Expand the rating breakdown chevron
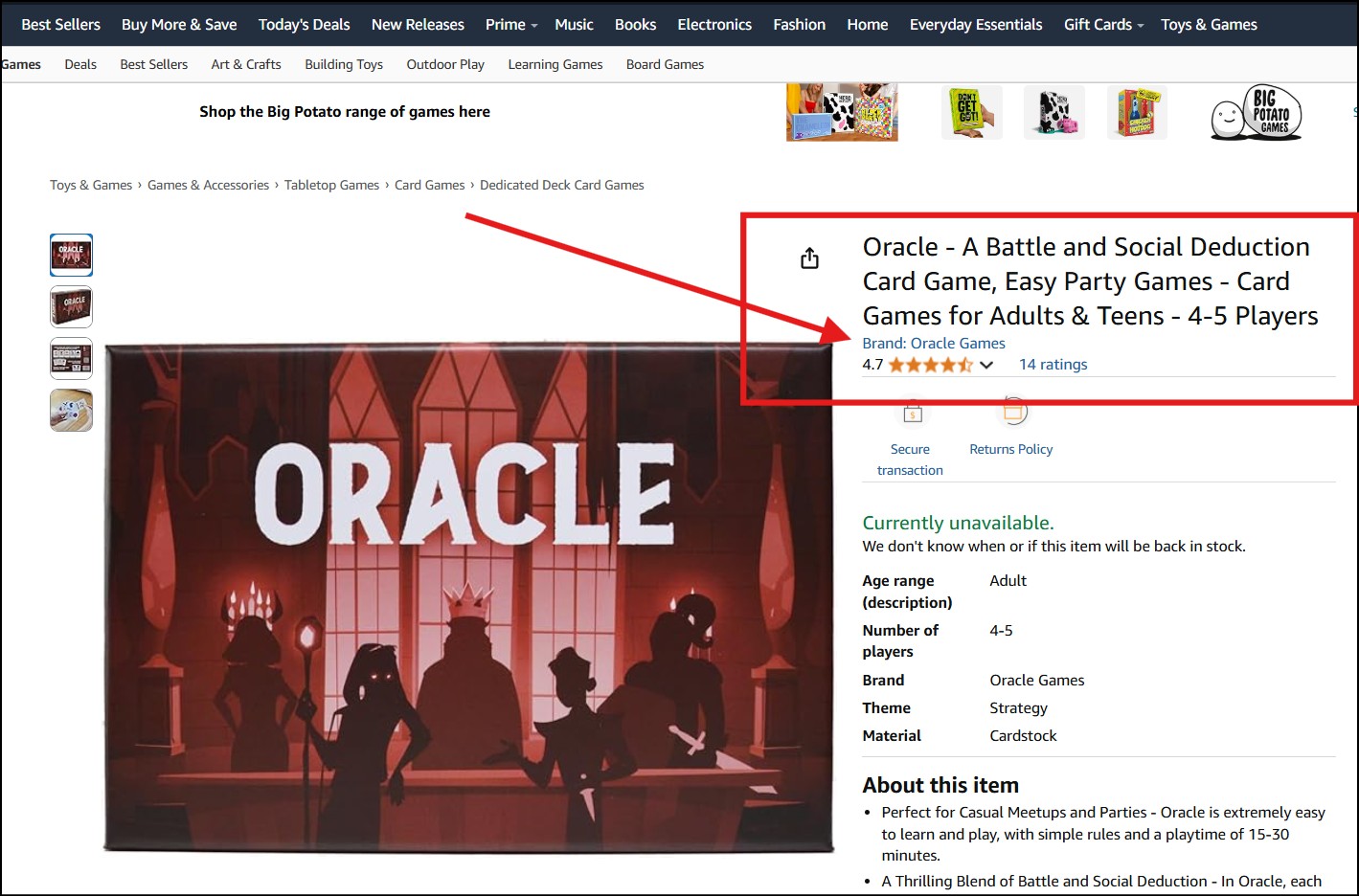Image resolution: width=1359 pixels, height=896 pixels. pos(986,365)
